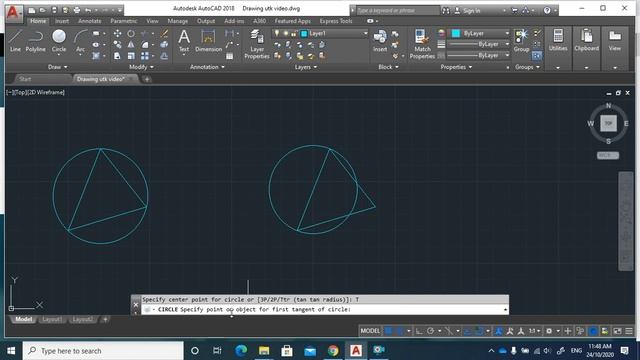Click the Group tool
This screenshot has width=640, height=360.
coord(521,40)
